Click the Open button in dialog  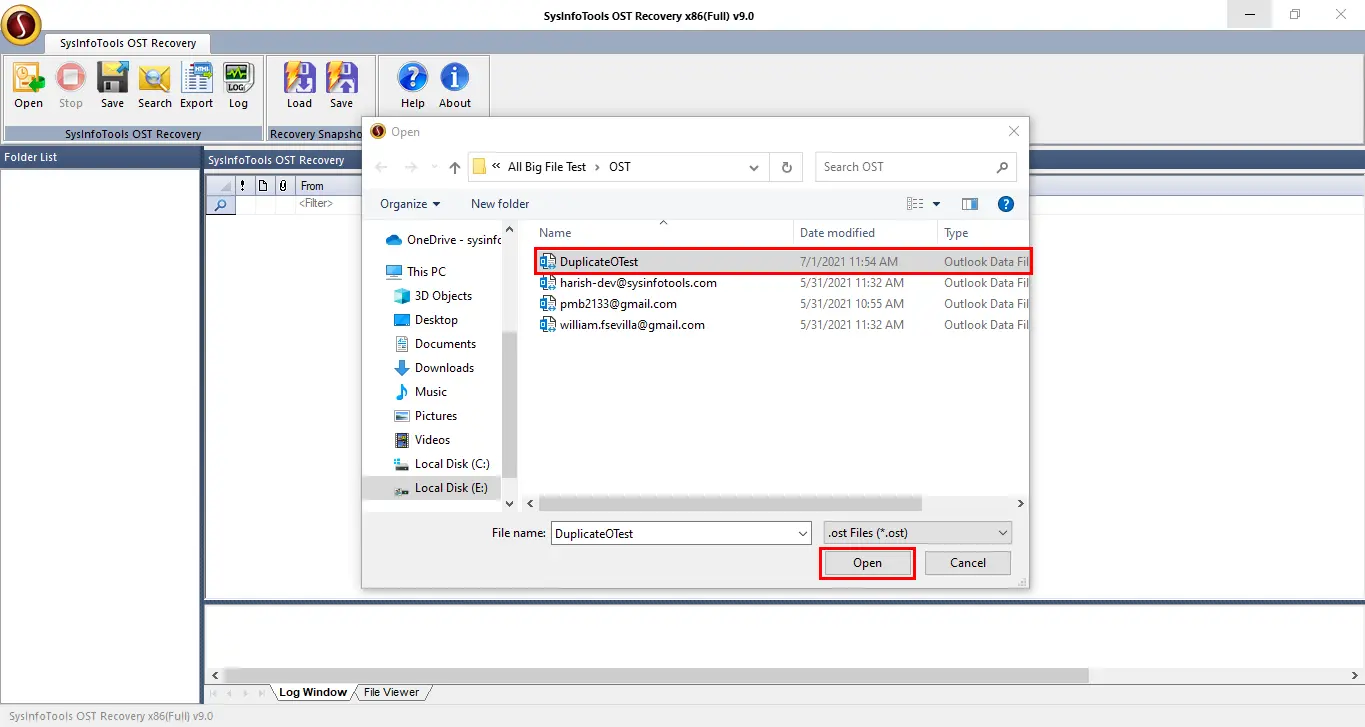(867, 563)
